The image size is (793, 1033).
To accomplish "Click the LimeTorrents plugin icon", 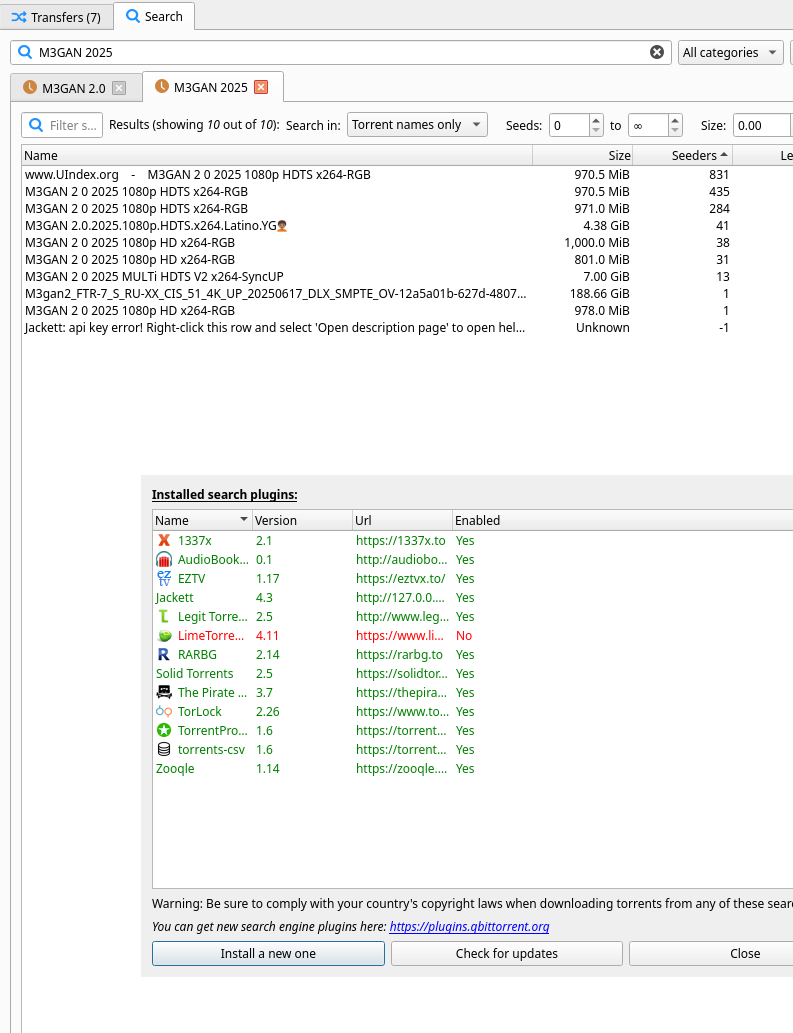I will tap(164, 636).
